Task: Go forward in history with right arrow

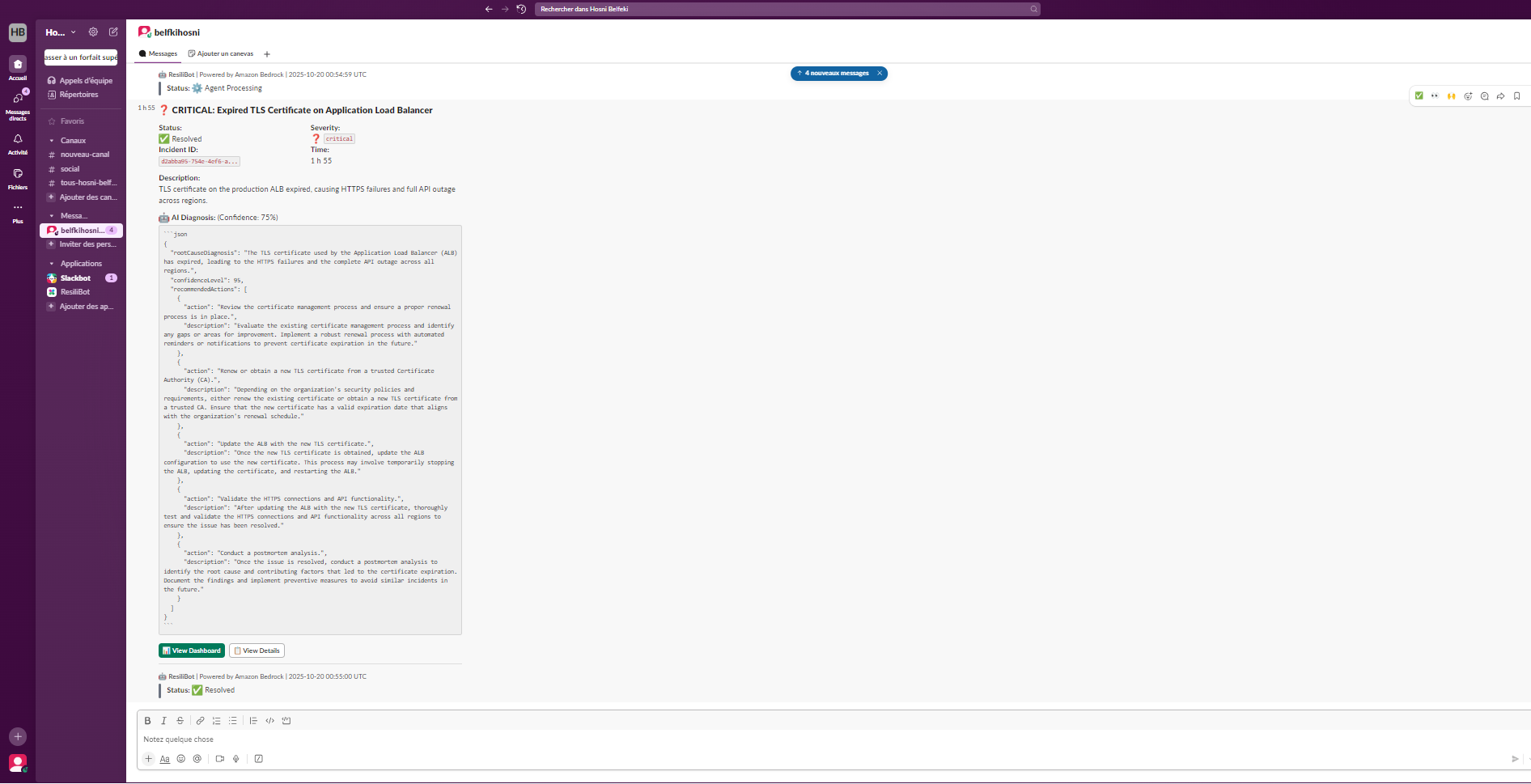Action: (505, 9)
